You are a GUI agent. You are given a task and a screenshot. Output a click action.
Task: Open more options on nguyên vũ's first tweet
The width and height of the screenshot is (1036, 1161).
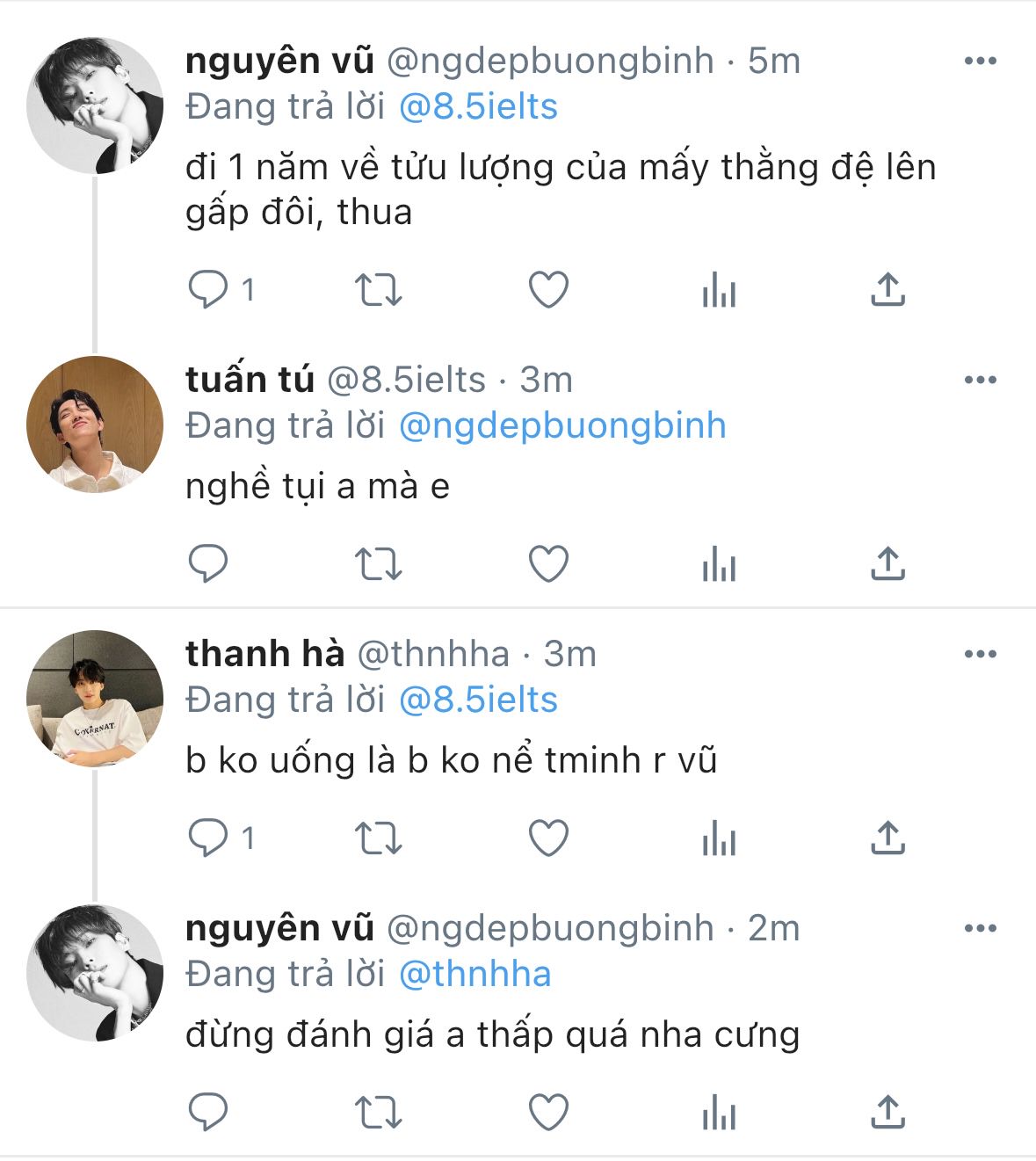point(980,61)
